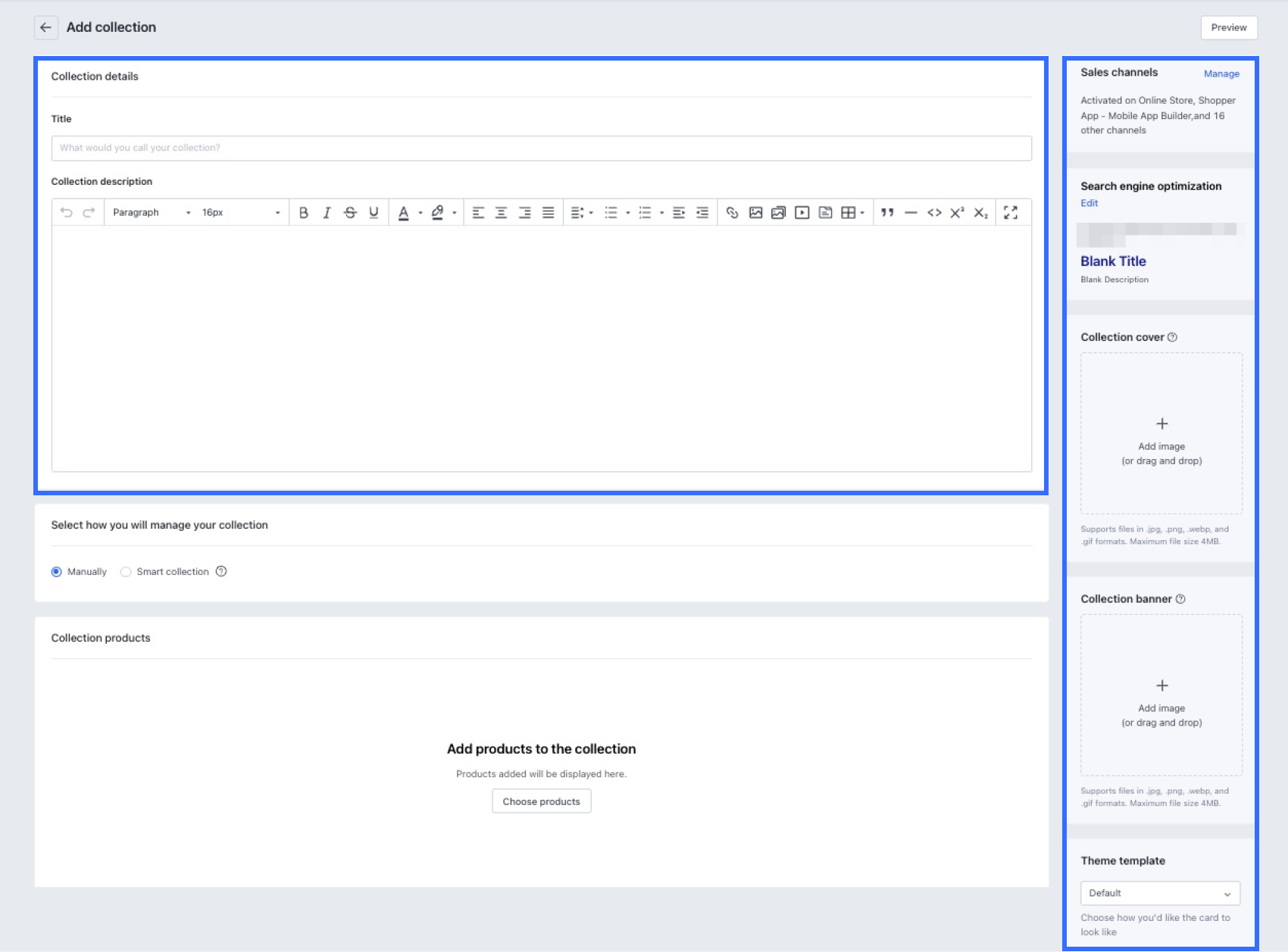1288x952 pixels.
Task: Insert a table
Action: (849, 213)
